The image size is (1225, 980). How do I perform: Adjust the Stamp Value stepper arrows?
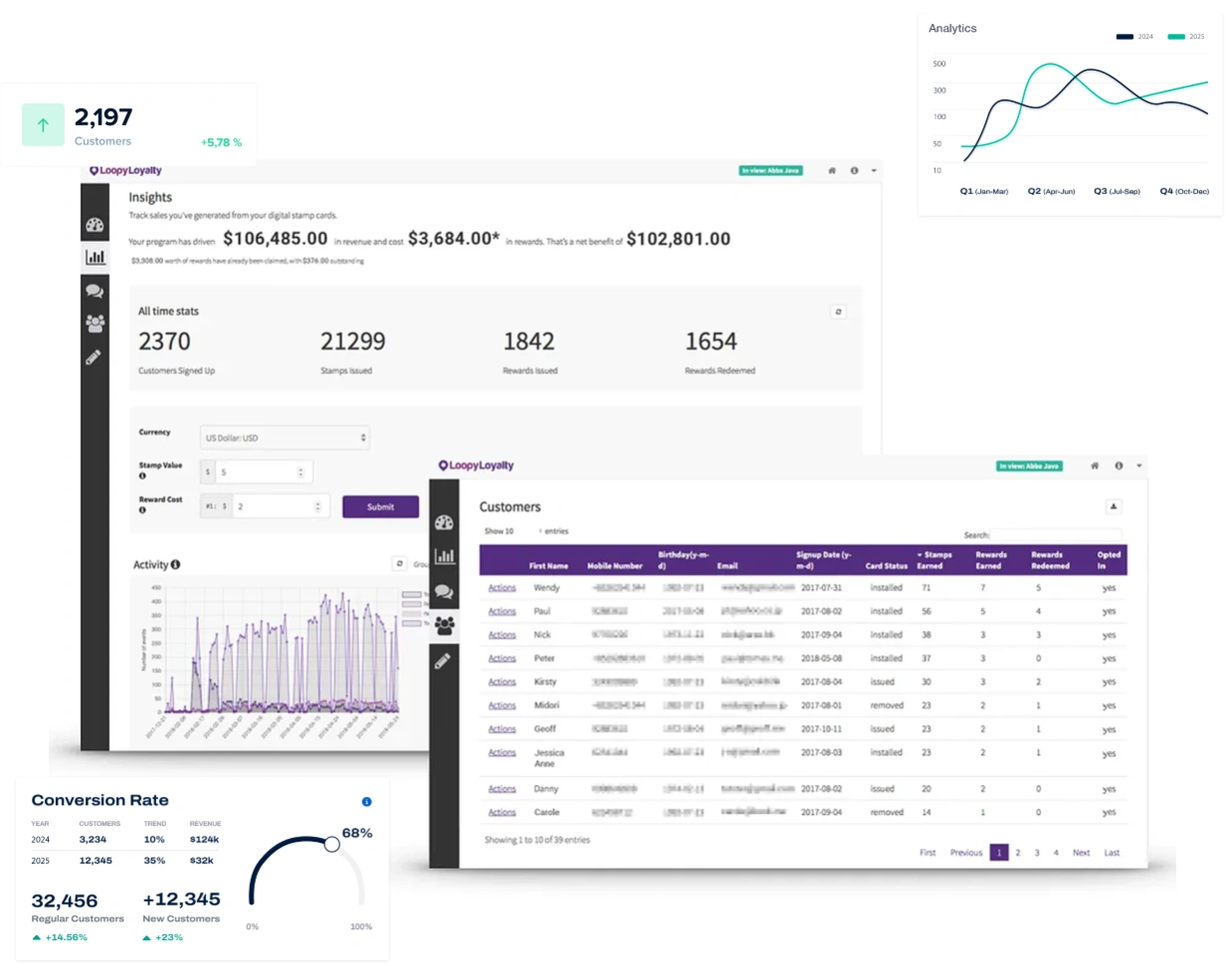[x=302, y=473]
